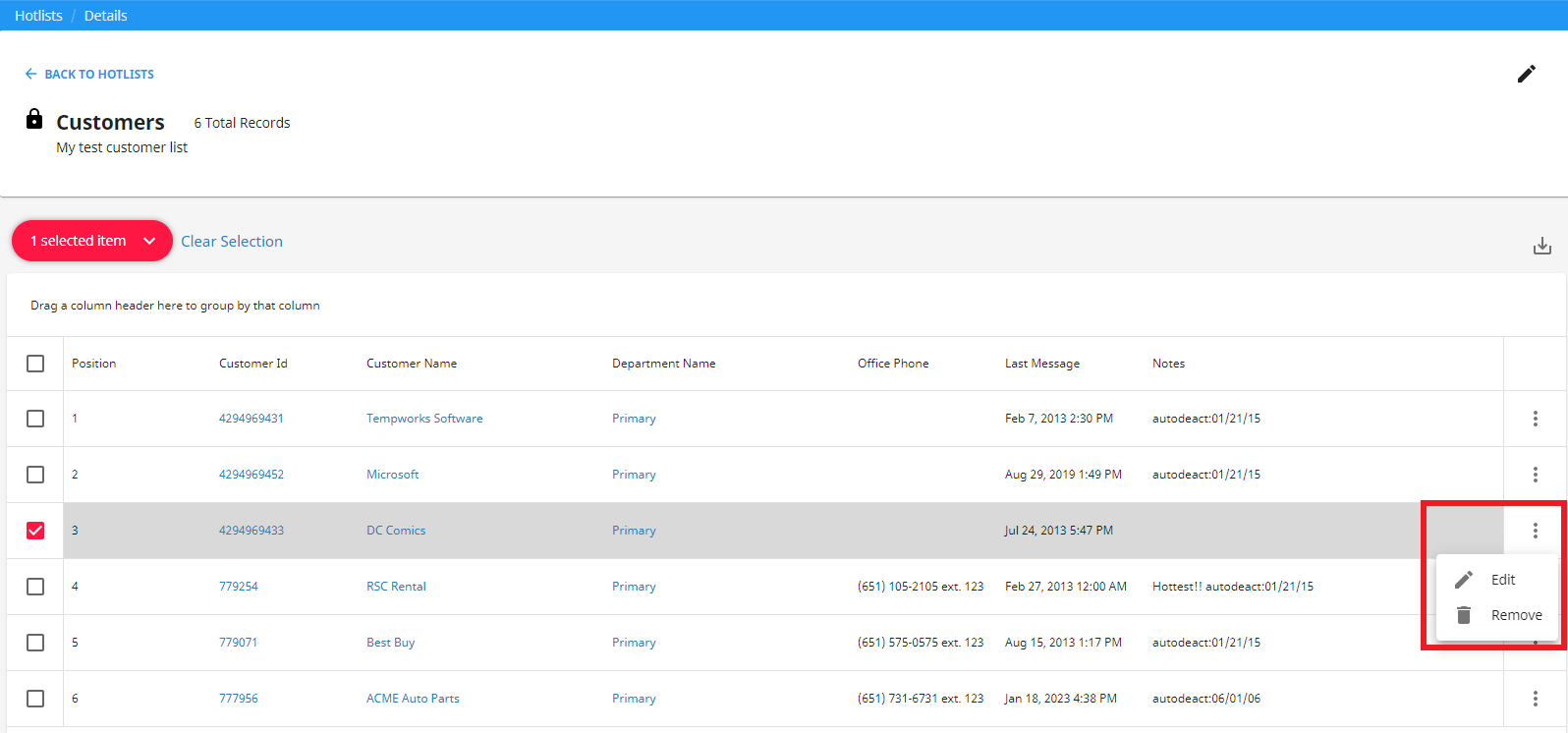The height and width of the screenshot is (733, 1568).
Task: Click the Feb 7, 2013 2:30 PM cell
Action: pos(1059,419)
